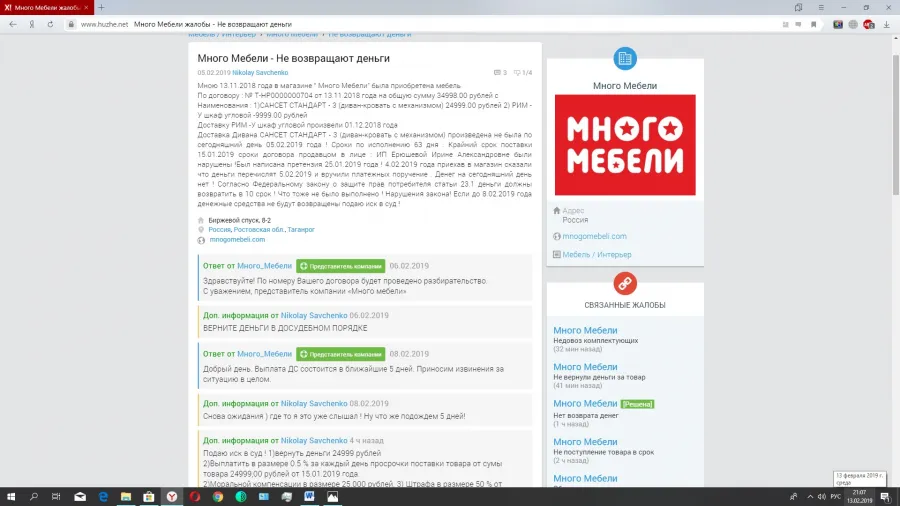Click the comments count icon showing 3
Viewport: 900px width, 506px height.
click(500, 72)
